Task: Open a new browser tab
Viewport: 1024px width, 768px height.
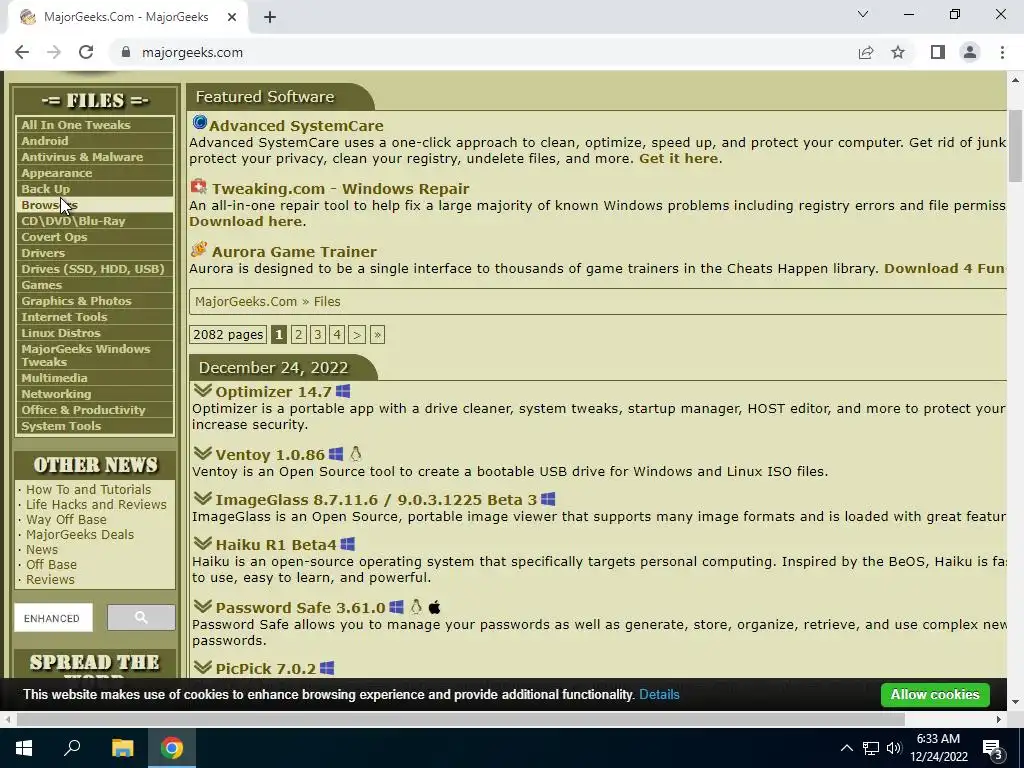Action: pyautogui.click(x=270, y=18)
